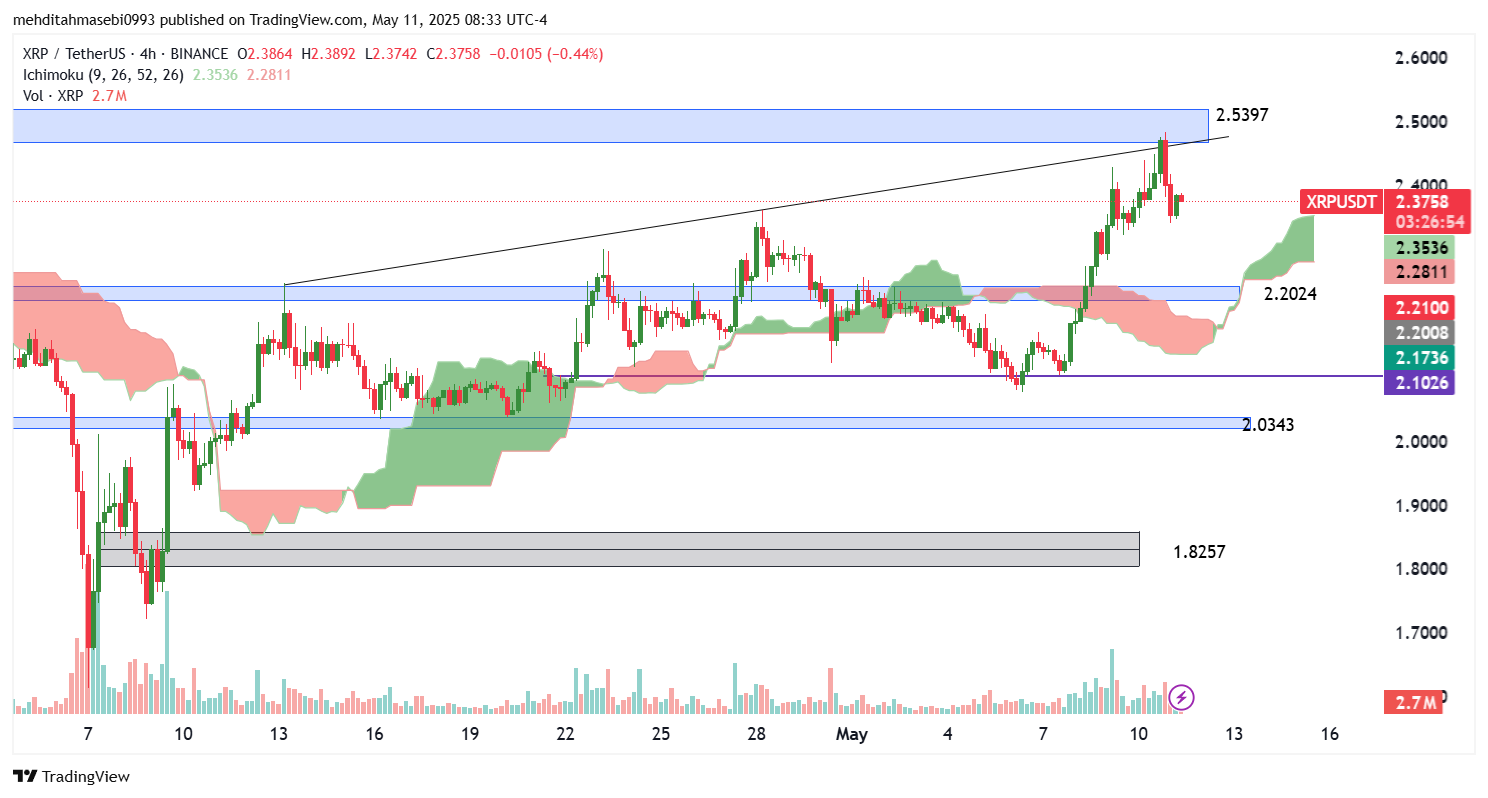The height and width of the screenshot is (798, 1488).
Task: Select the top blue resistance rectangle
Action: 610,126
